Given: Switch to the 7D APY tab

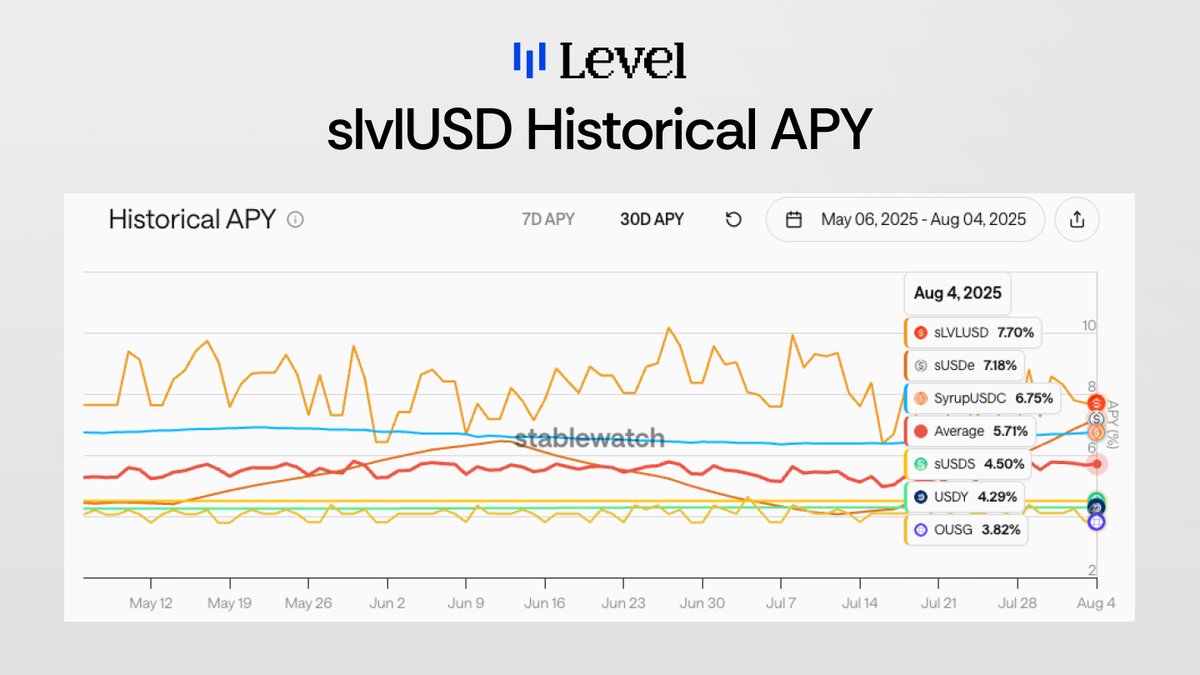Looking at the screenshot, I should (x=548, y=218).
